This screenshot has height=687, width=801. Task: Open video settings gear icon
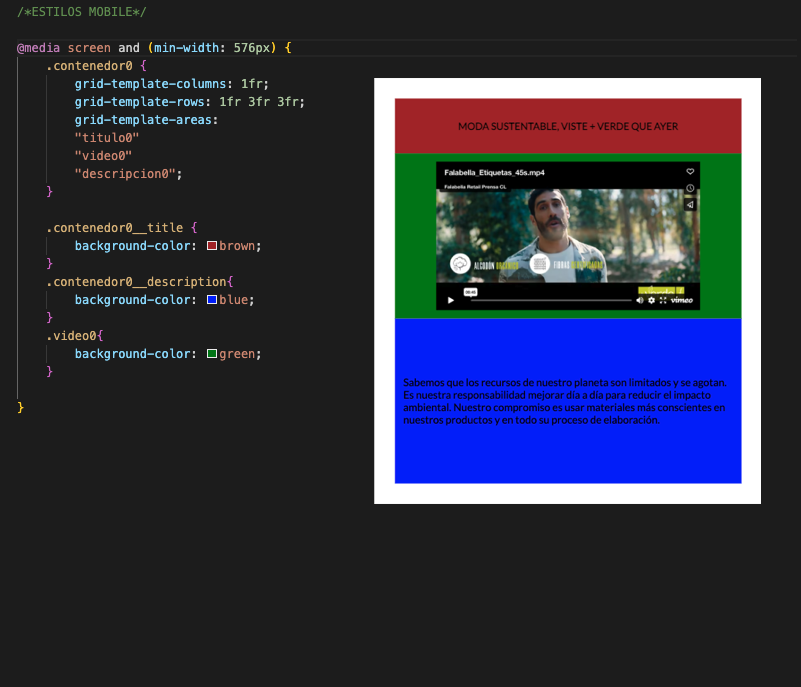[651, 300]
